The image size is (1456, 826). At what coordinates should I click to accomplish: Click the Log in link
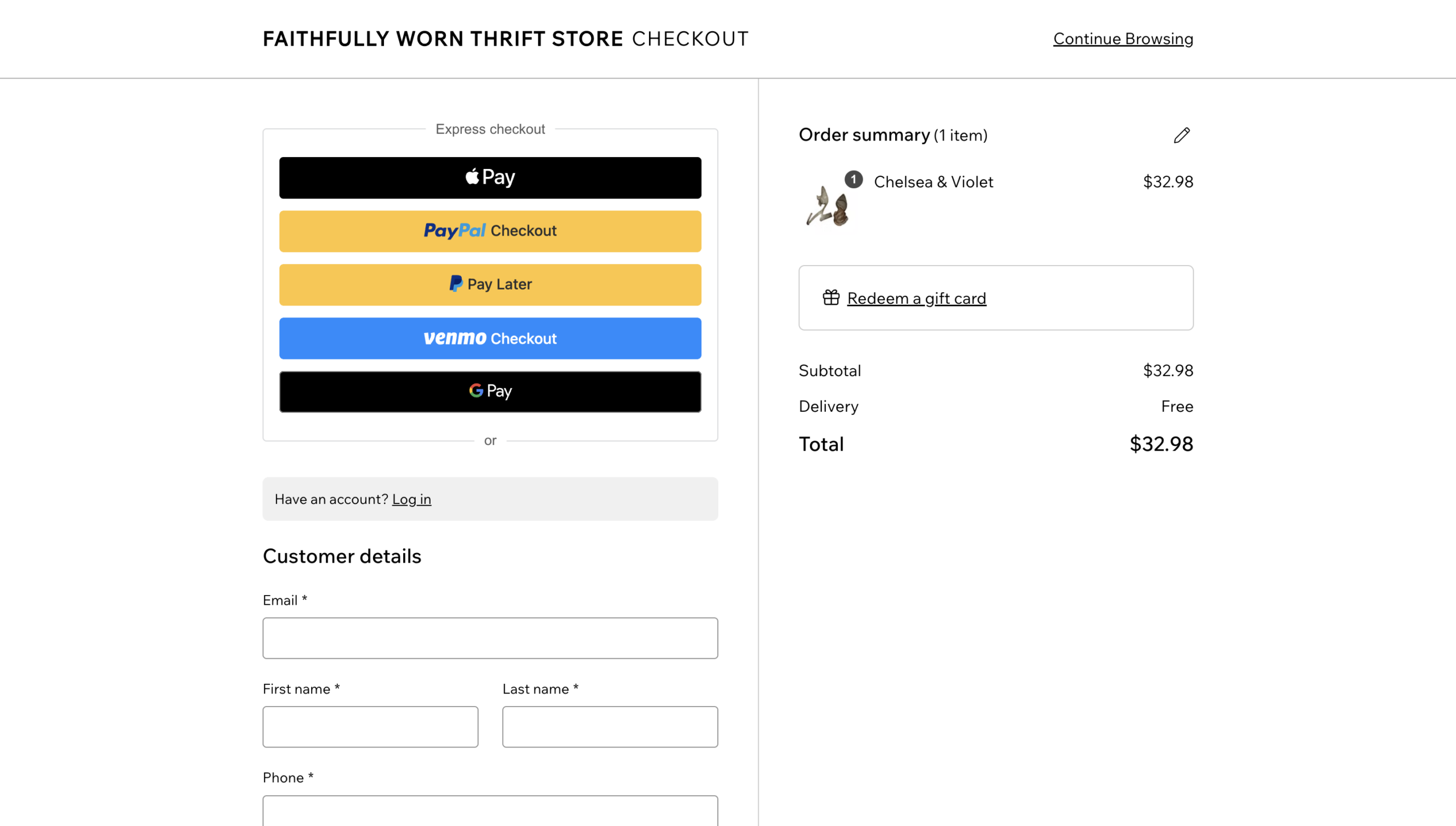pos(411,499)
